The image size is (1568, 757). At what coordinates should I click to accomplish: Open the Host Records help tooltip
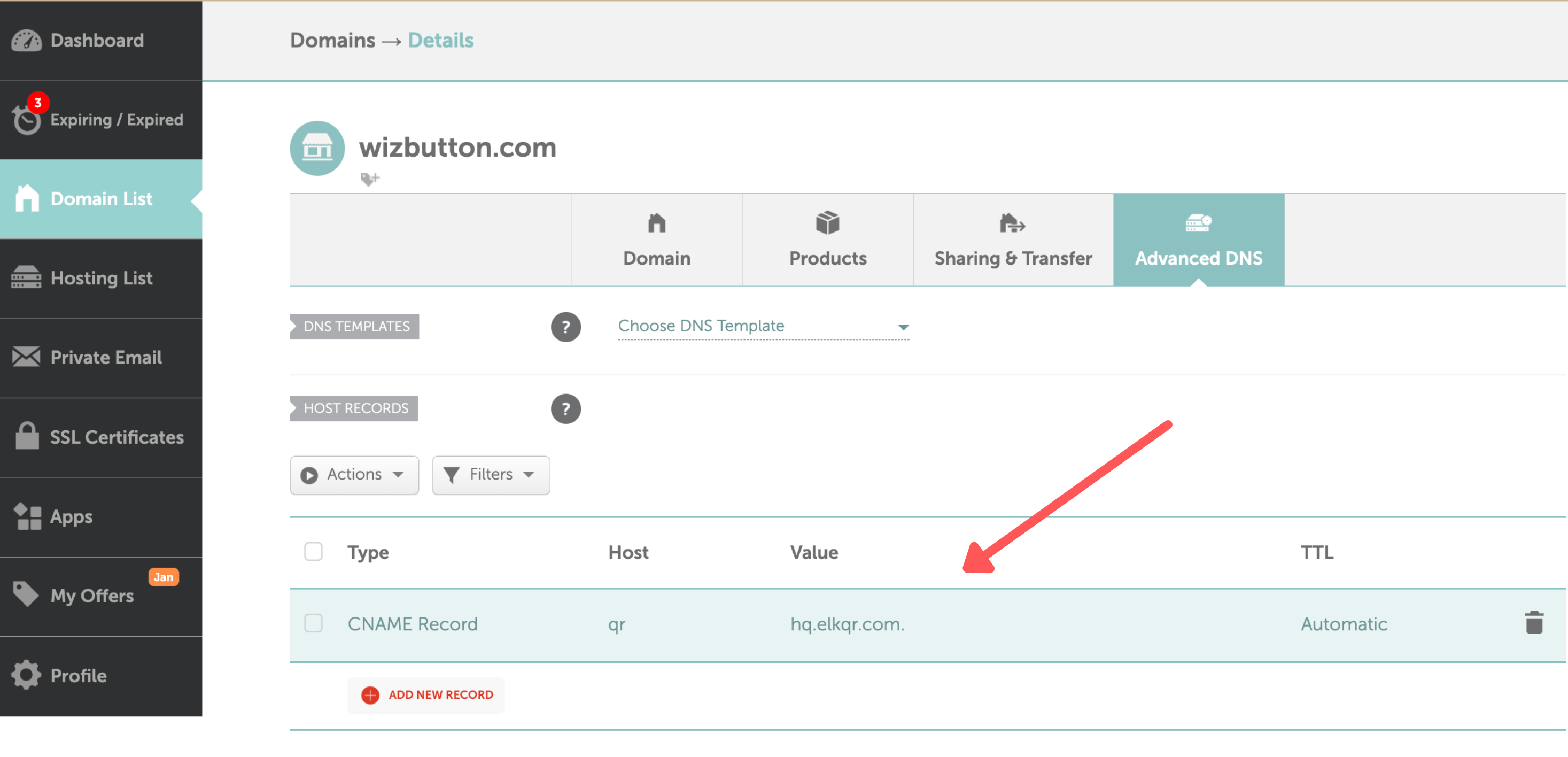pos(566,408)
